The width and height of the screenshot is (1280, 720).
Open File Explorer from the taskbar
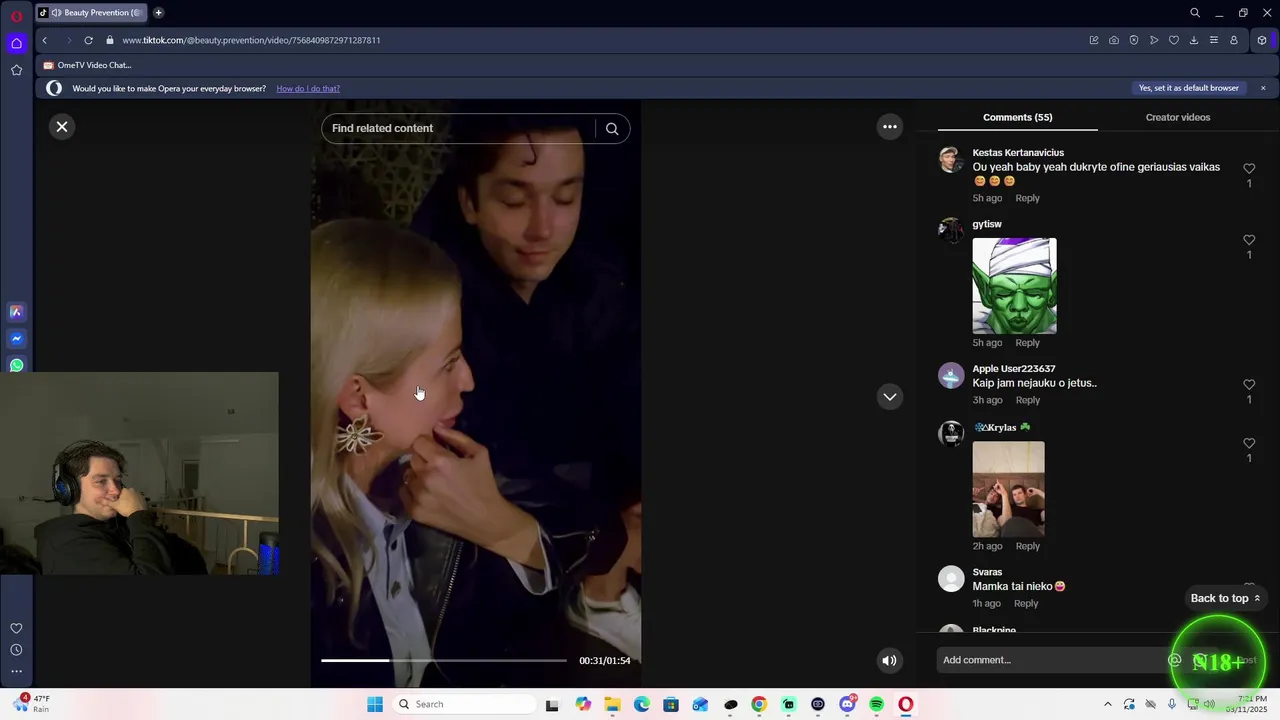(x=612, y=704)
